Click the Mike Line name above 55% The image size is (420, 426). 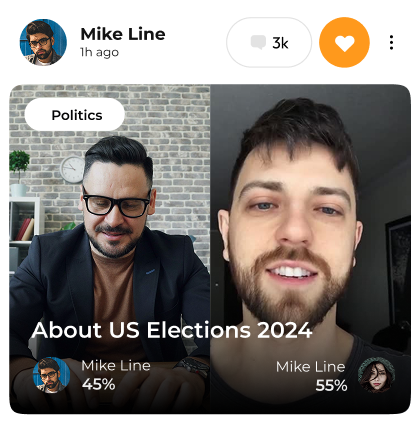[310, 367]
